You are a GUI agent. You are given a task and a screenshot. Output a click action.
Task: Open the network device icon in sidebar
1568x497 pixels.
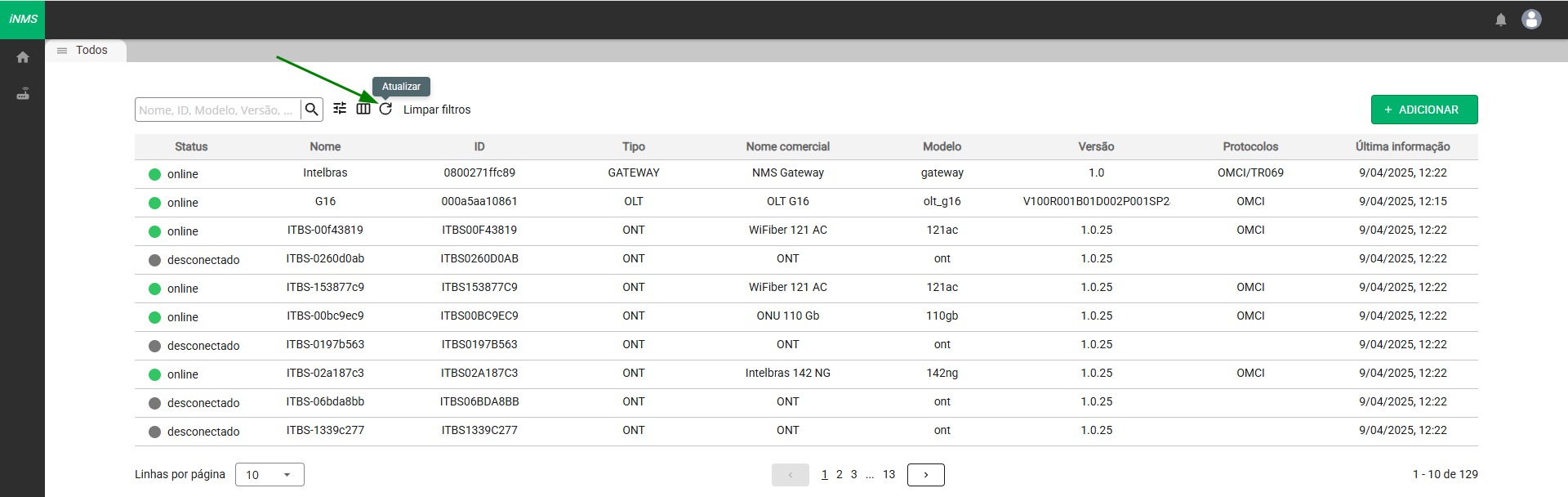click(x=23, y=93)
